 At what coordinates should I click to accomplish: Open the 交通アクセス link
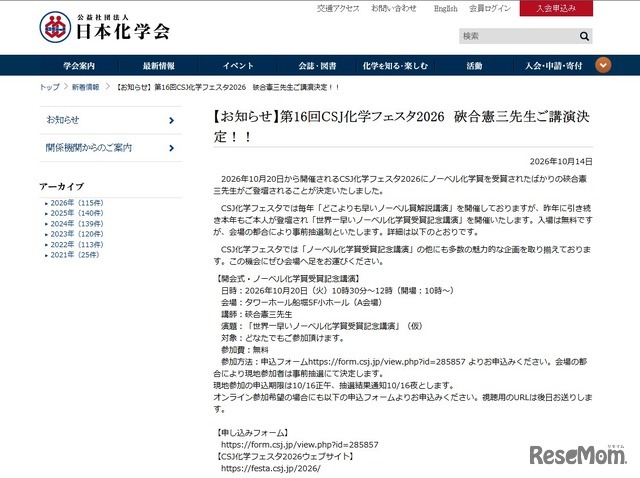338,8
